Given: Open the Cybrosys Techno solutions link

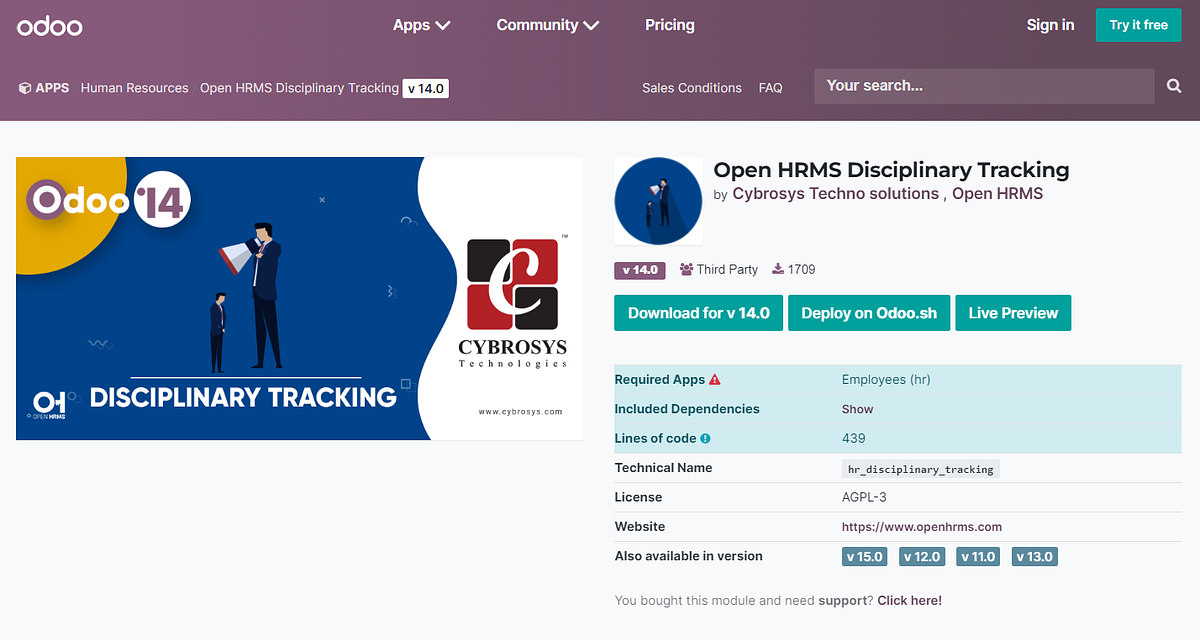Looking at the screenshot, I should tap(835, 193).
